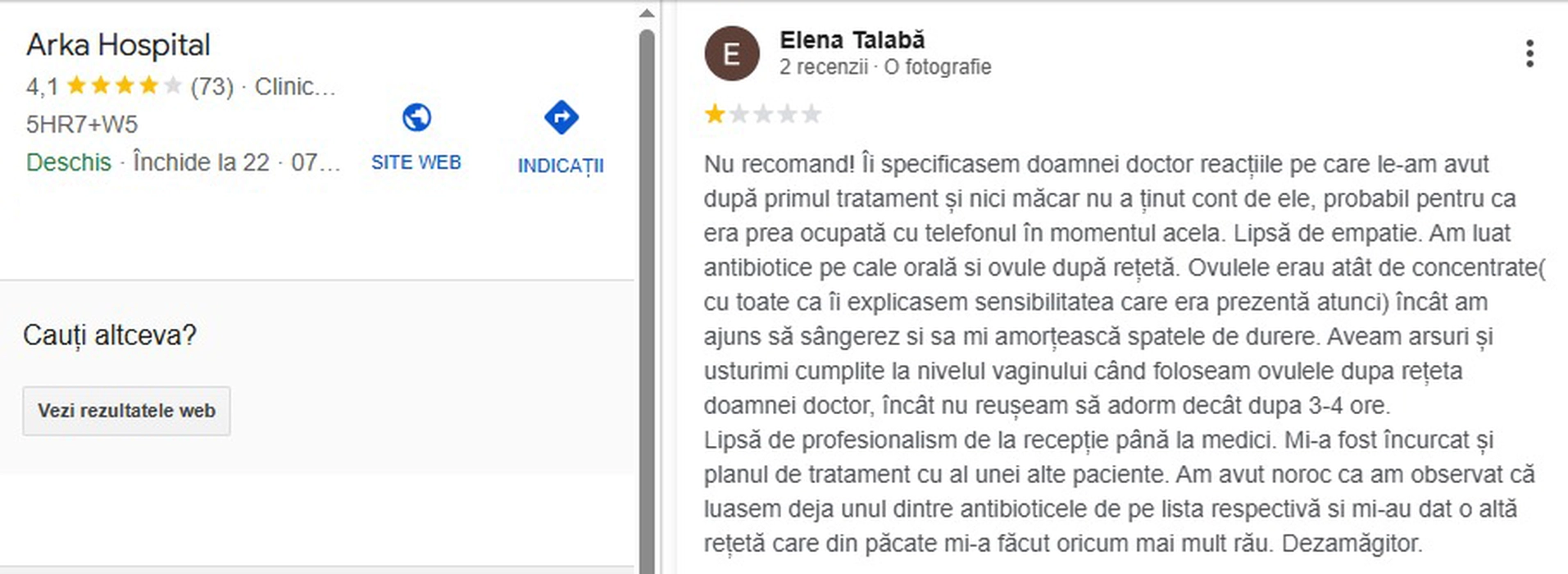Click the INDICAȚII directions label
Viewport: 1568px width, 574px height.
point(561,166)
